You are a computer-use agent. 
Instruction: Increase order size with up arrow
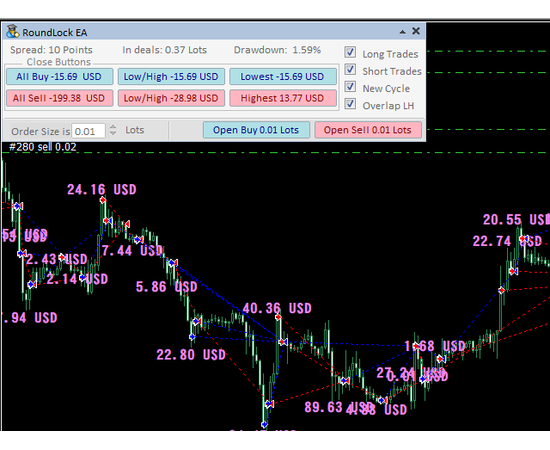pyautogui.click(x=113, y=127)
